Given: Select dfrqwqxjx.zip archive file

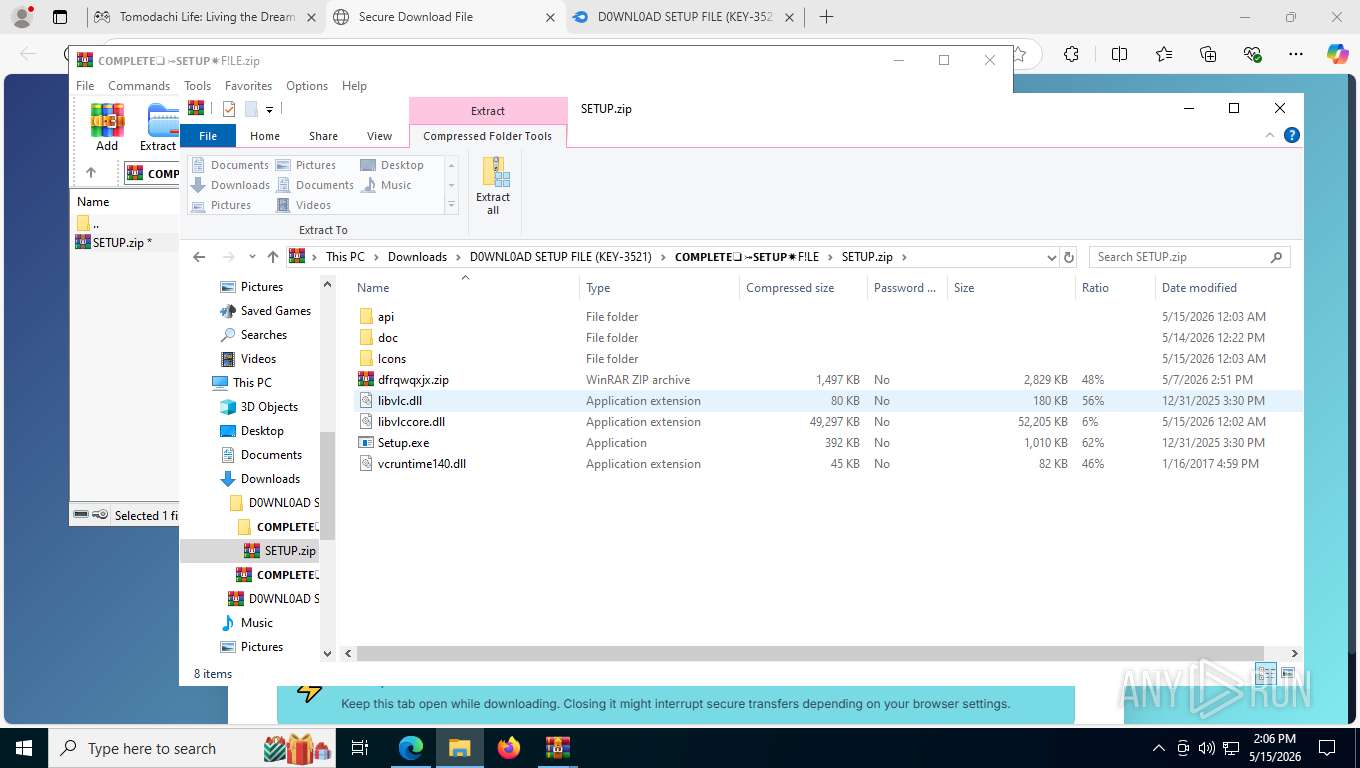Looking at the screenshot, I should (x=413, y=380).
